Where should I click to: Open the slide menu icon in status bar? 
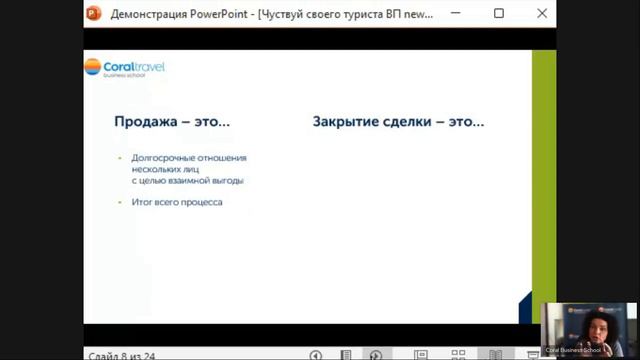(x=346, y=355)
